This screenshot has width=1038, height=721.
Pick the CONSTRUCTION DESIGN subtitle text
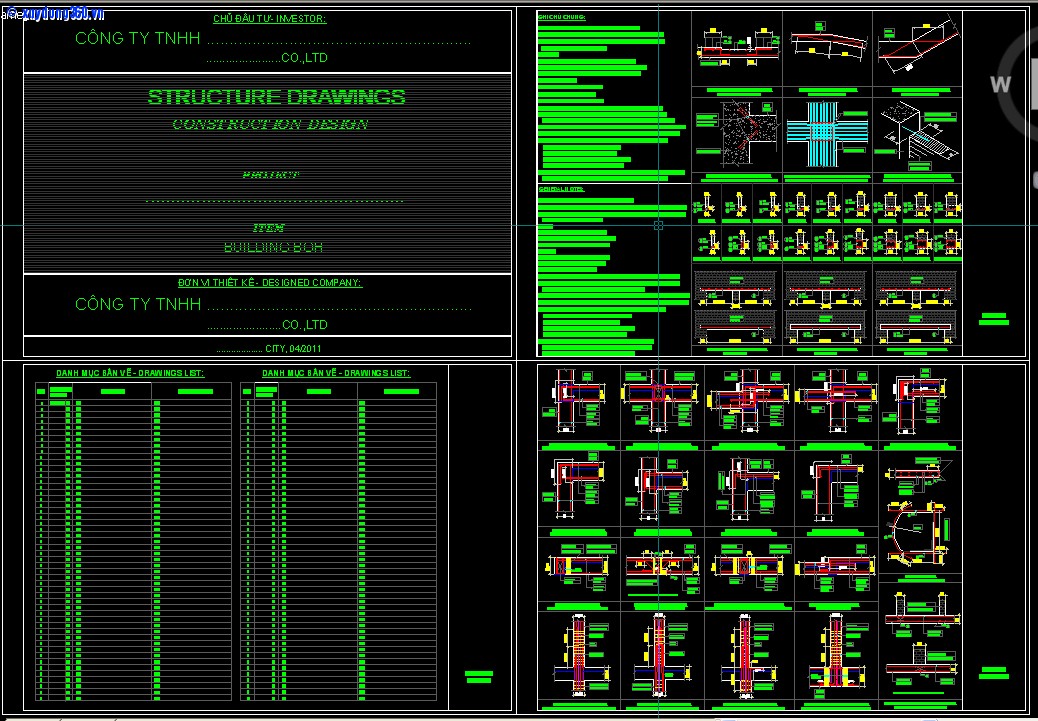(x=270, y=125)
